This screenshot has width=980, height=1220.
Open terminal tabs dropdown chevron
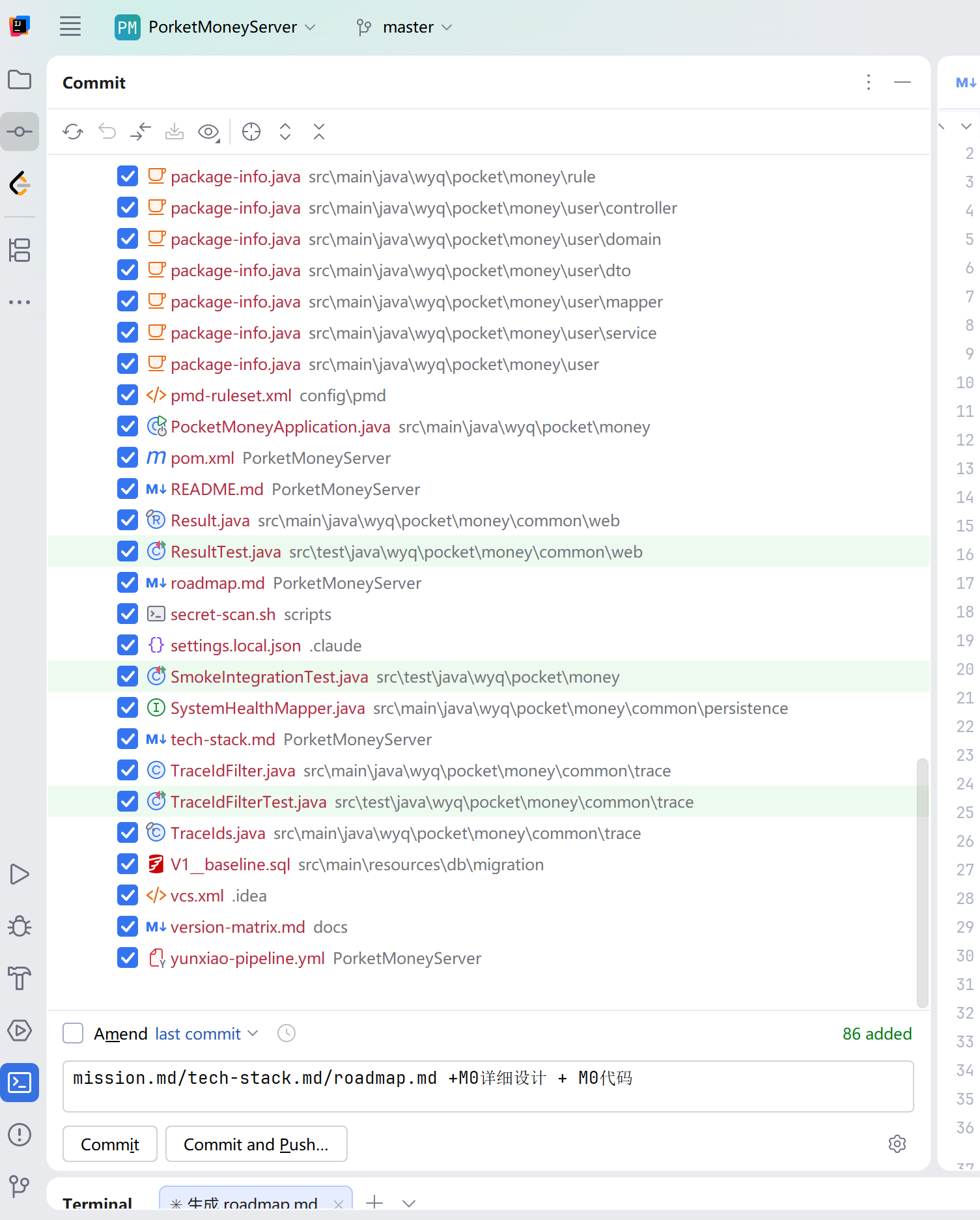[409, 1202]
